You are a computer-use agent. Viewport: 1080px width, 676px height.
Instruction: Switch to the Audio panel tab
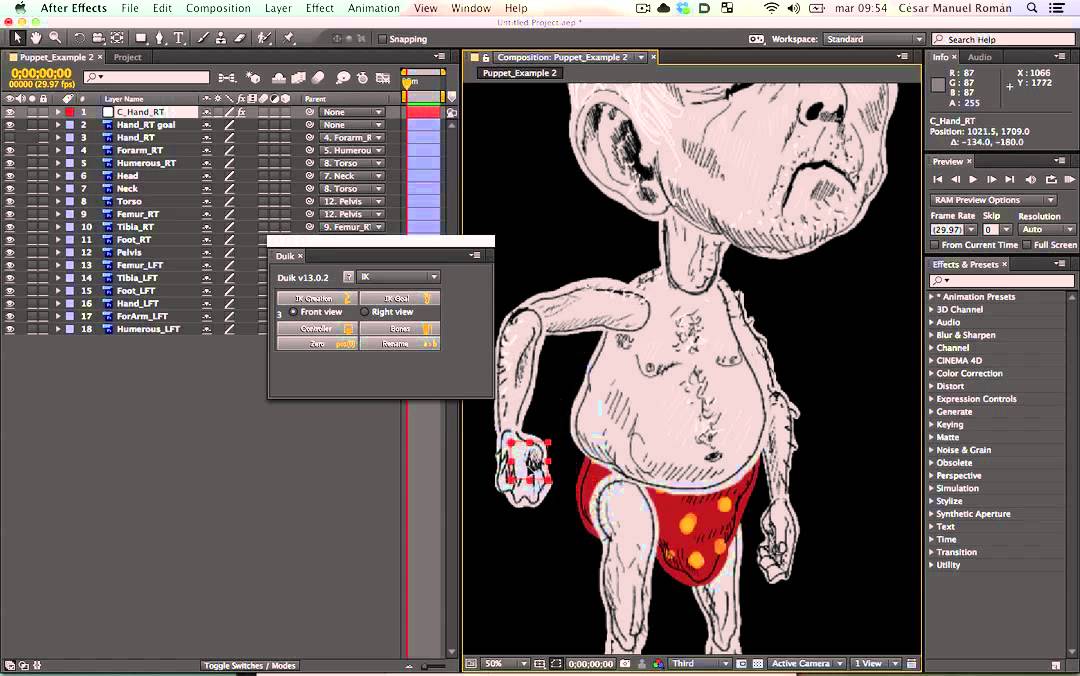(979, 57)
